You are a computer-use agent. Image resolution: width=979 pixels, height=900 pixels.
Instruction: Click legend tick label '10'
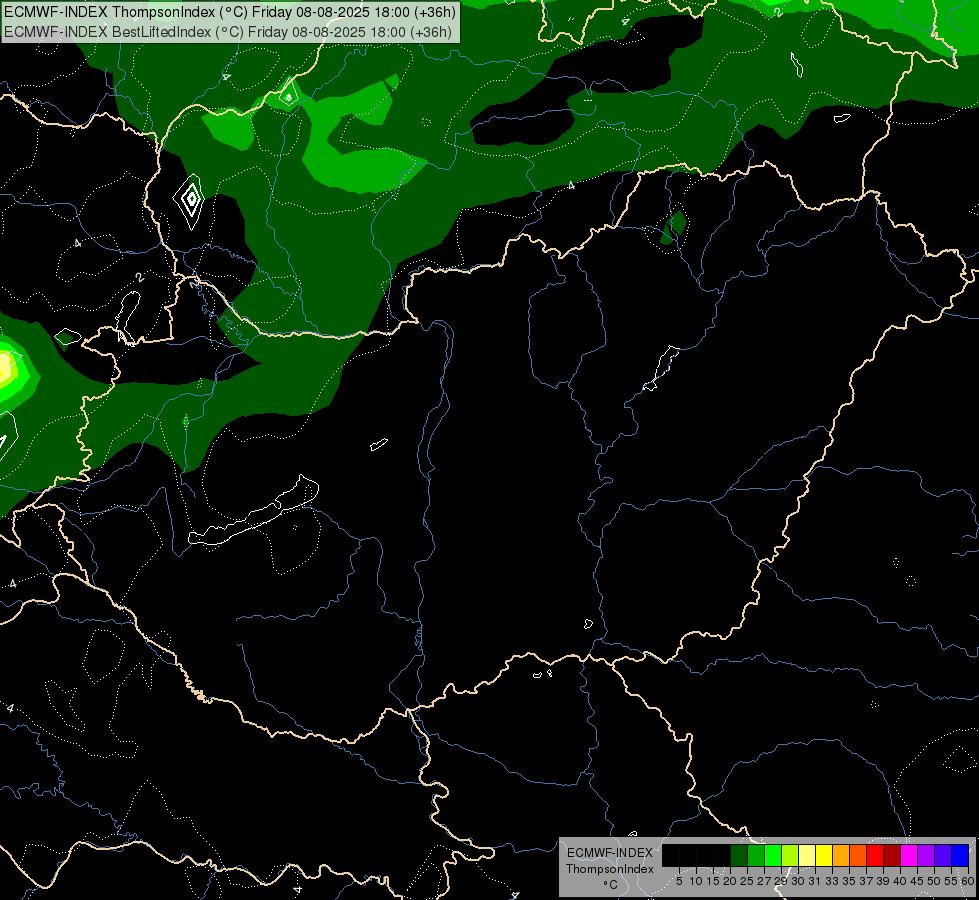click(x=696, y=881)
